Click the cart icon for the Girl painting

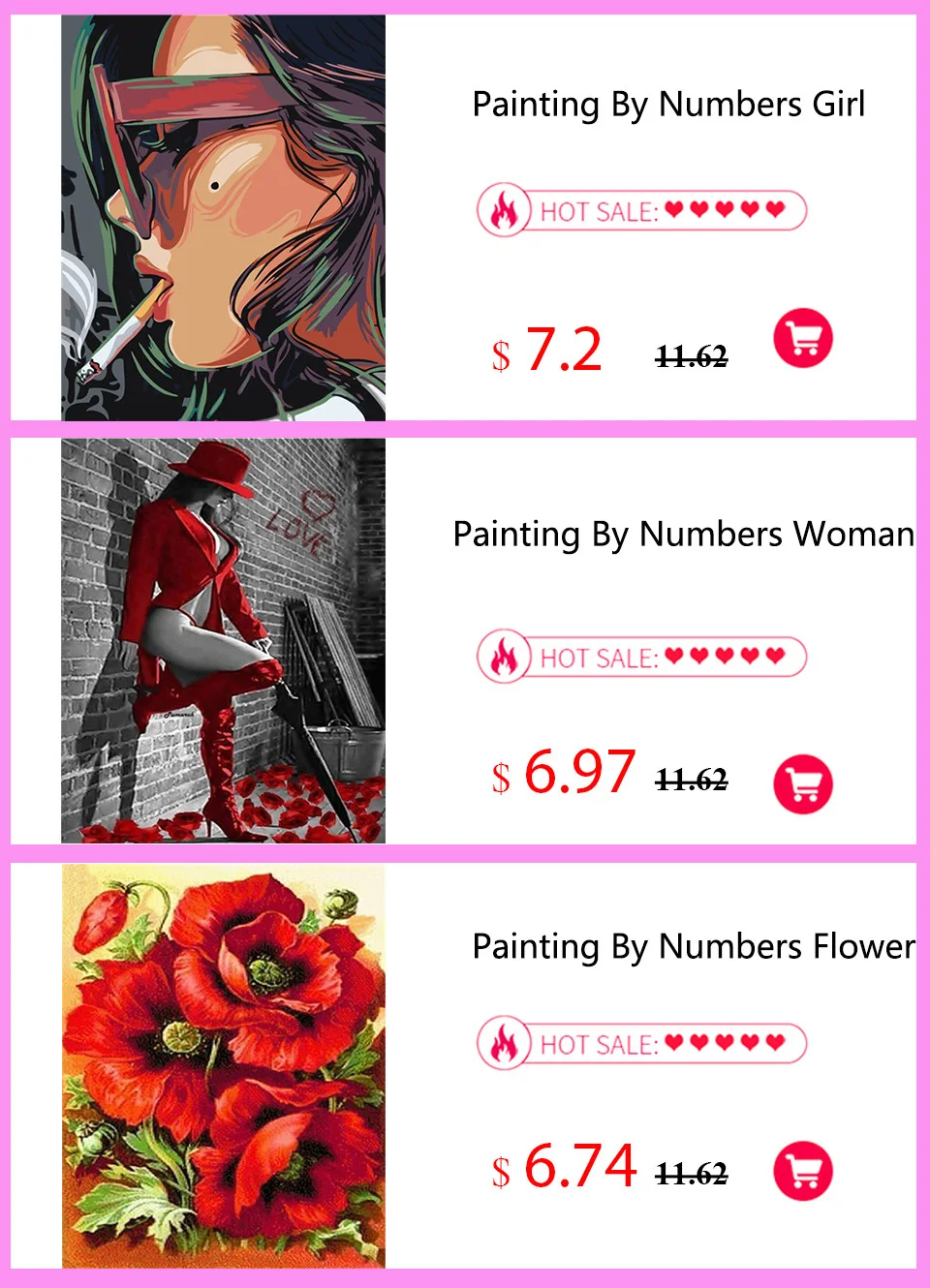(x=803, y=338)
